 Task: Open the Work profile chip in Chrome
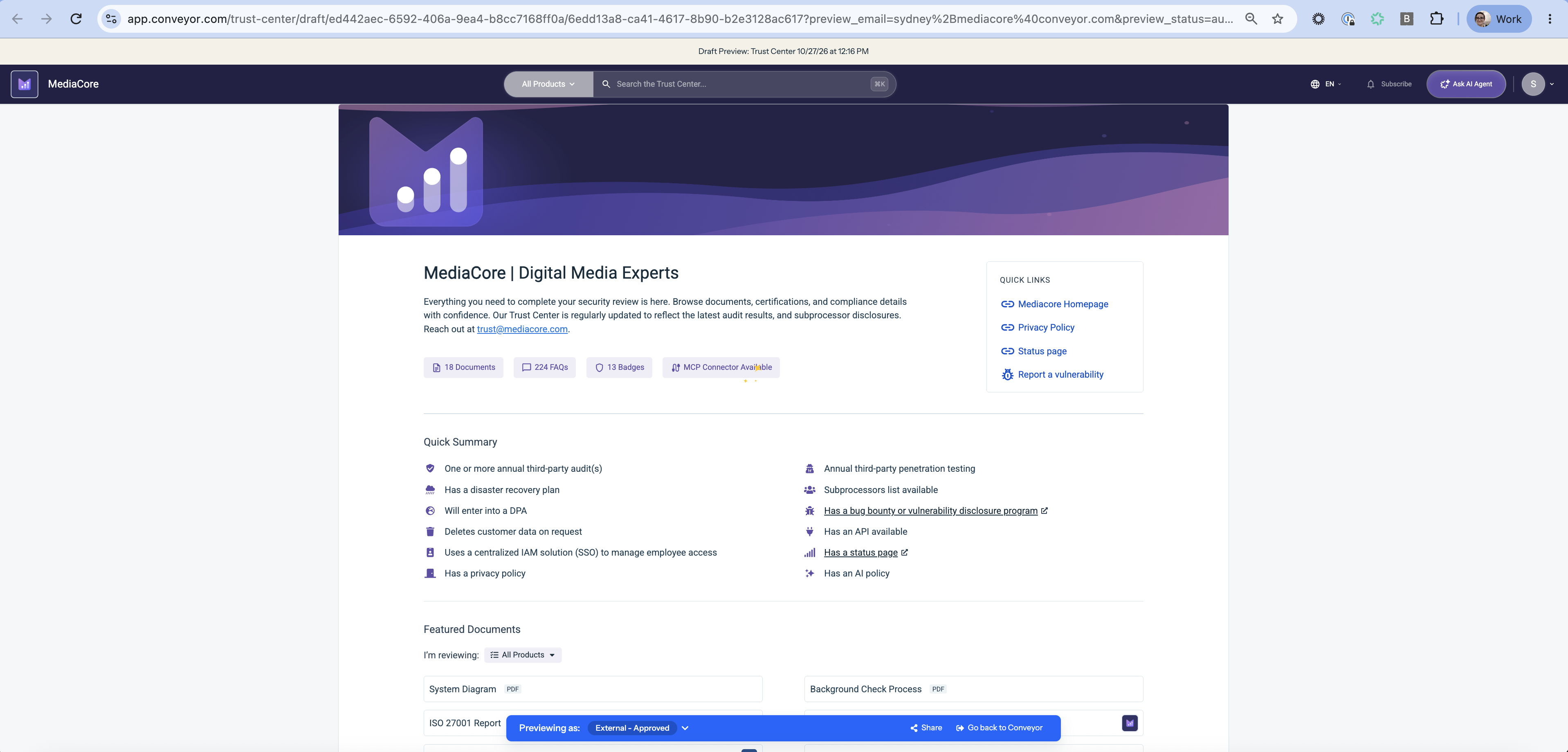(x=1498, y=19)
